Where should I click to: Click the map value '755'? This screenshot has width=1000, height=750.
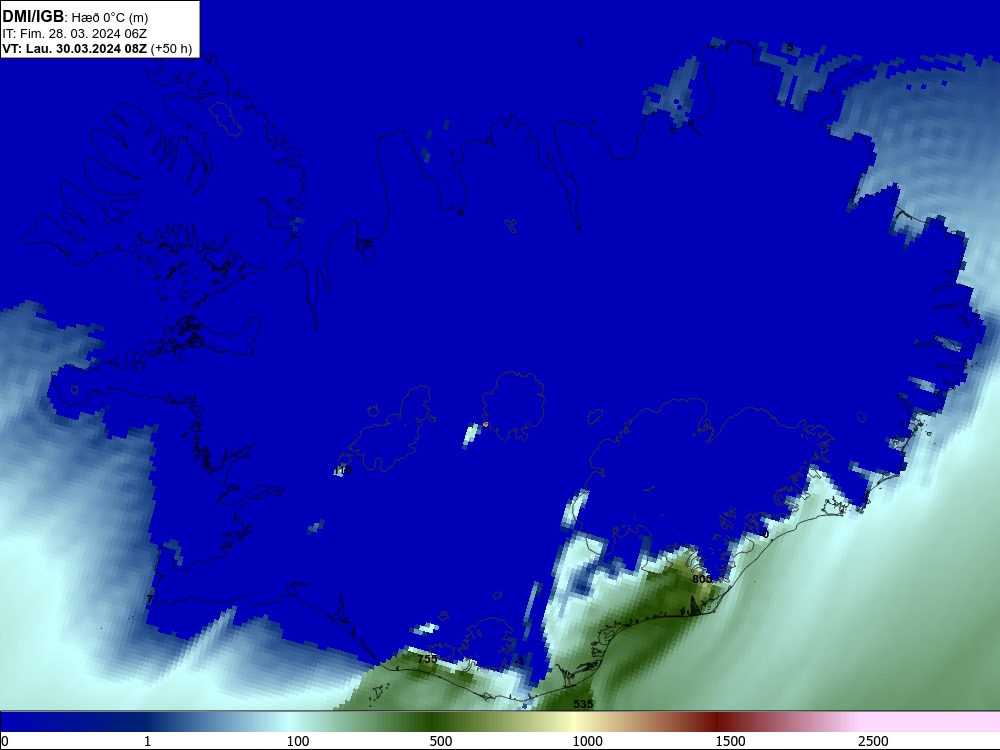[427, 659]
